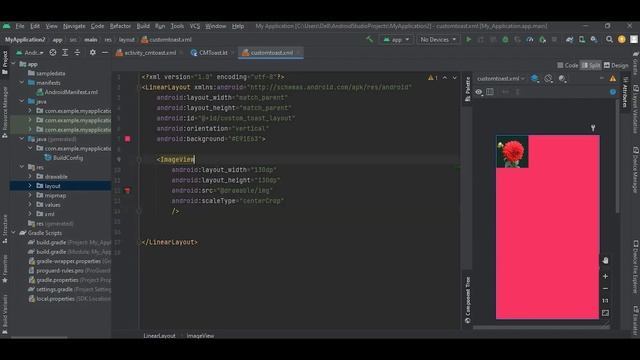Open the Android project view dropdown
This screenshot has height=360, width=640.
[x=30, y=53]
